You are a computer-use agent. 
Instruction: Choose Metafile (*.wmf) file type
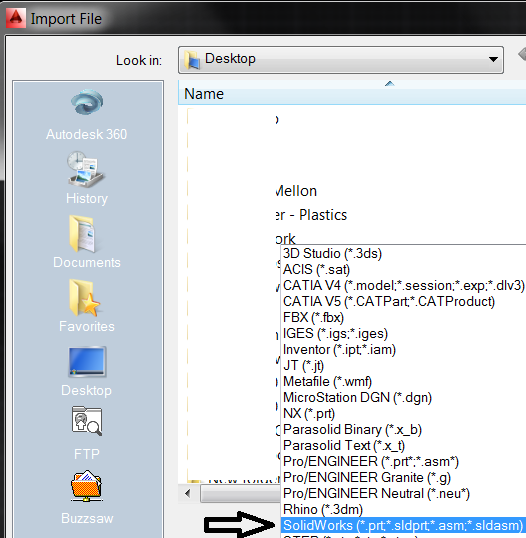(404, 382)
